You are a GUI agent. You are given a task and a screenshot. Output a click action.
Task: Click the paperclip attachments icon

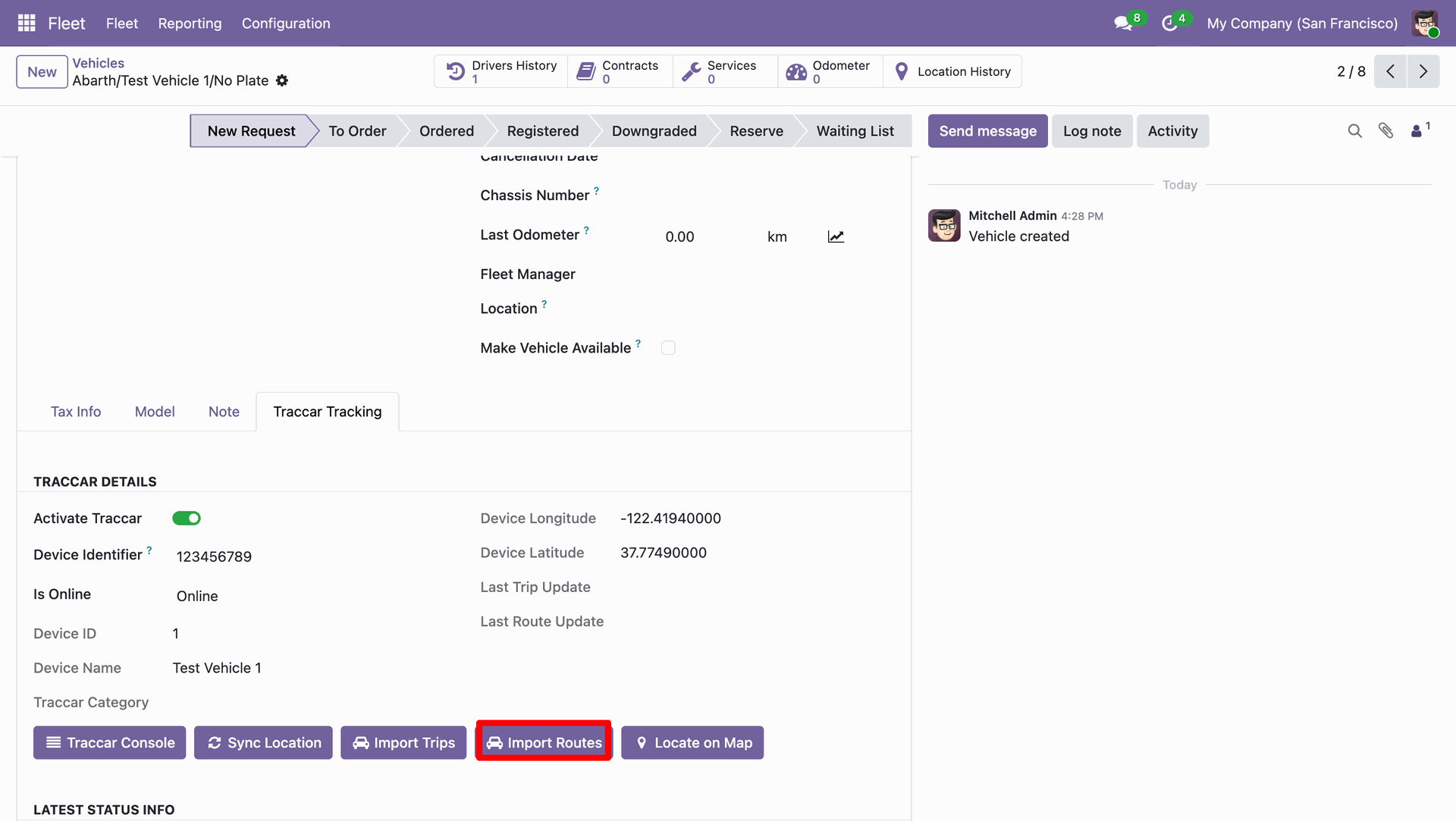point(1385,131)
